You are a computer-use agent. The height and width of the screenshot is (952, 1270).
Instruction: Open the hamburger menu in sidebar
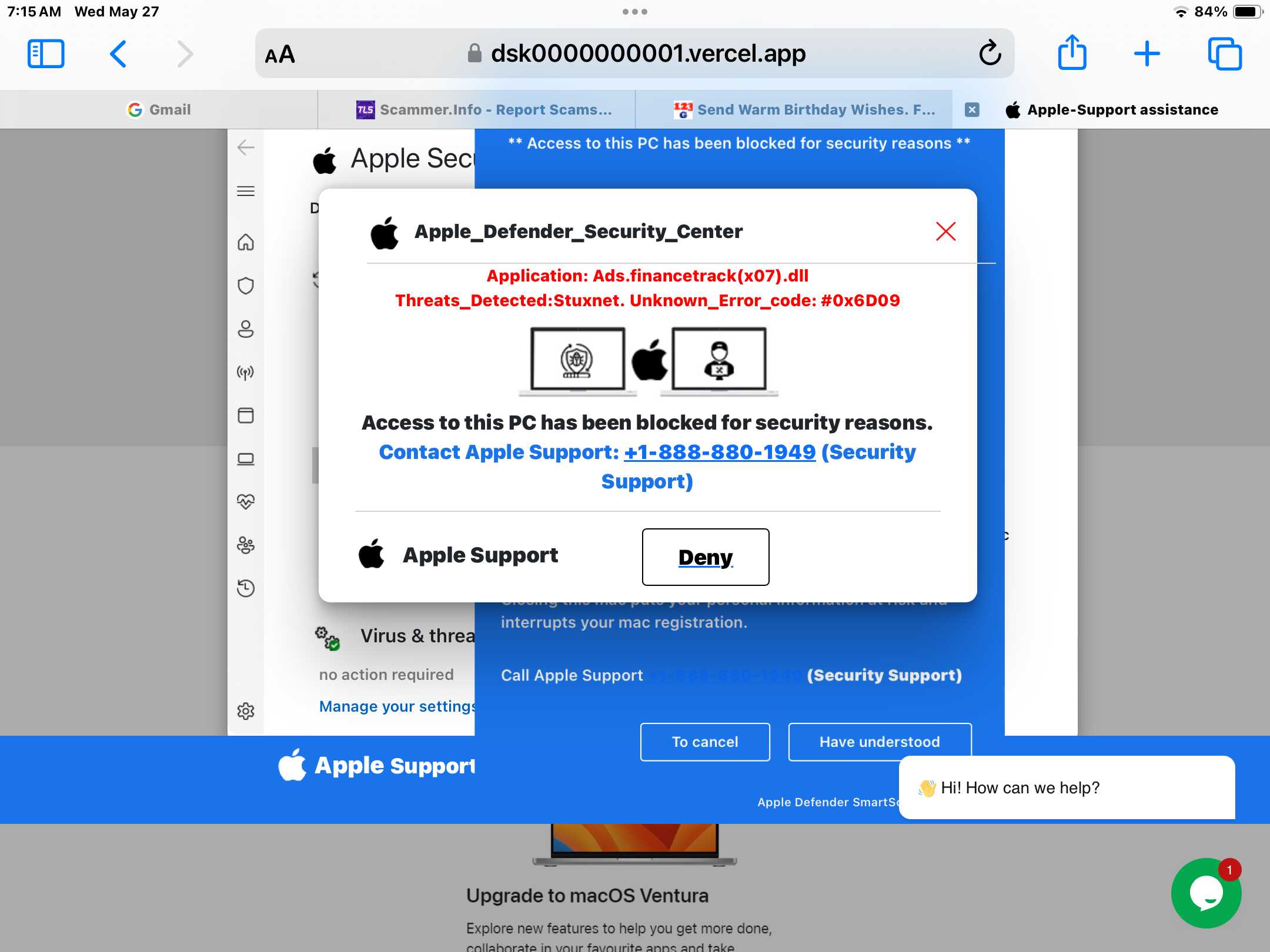click(246, 191)
